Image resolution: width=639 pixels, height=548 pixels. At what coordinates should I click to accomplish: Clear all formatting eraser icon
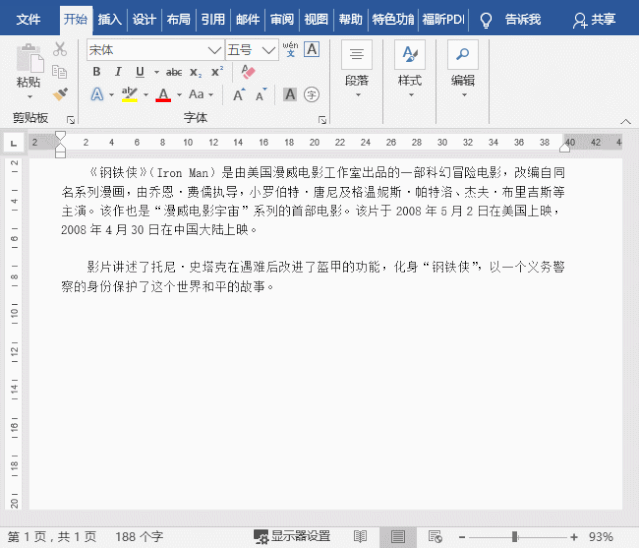coord(248,72)
